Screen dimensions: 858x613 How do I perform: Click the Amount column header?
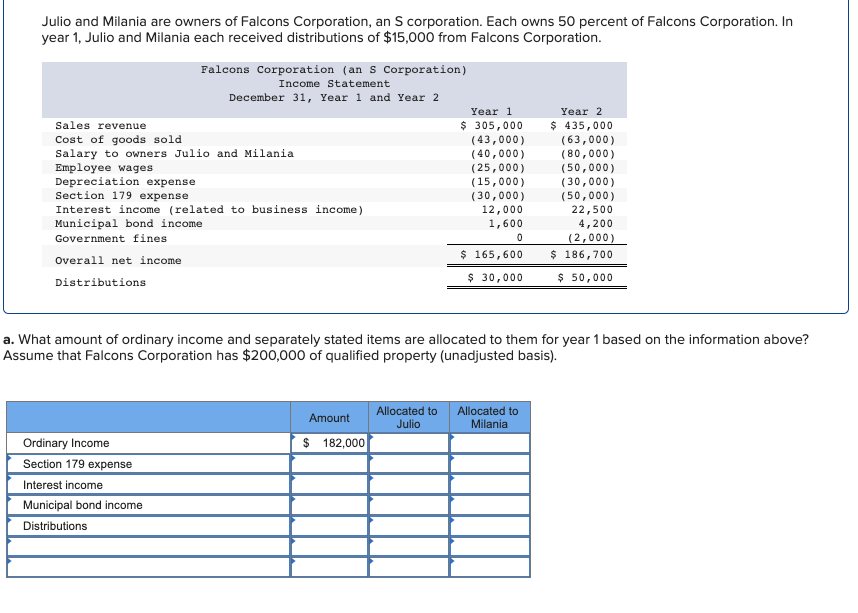[x=329, y=418]
